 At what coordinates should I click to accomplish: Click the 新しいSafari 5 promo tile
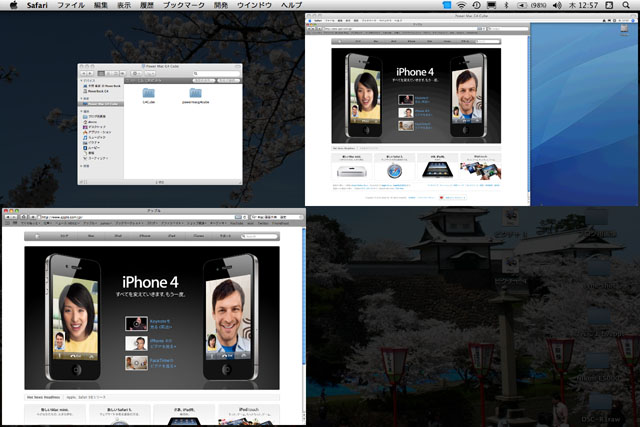pos(119,414)
